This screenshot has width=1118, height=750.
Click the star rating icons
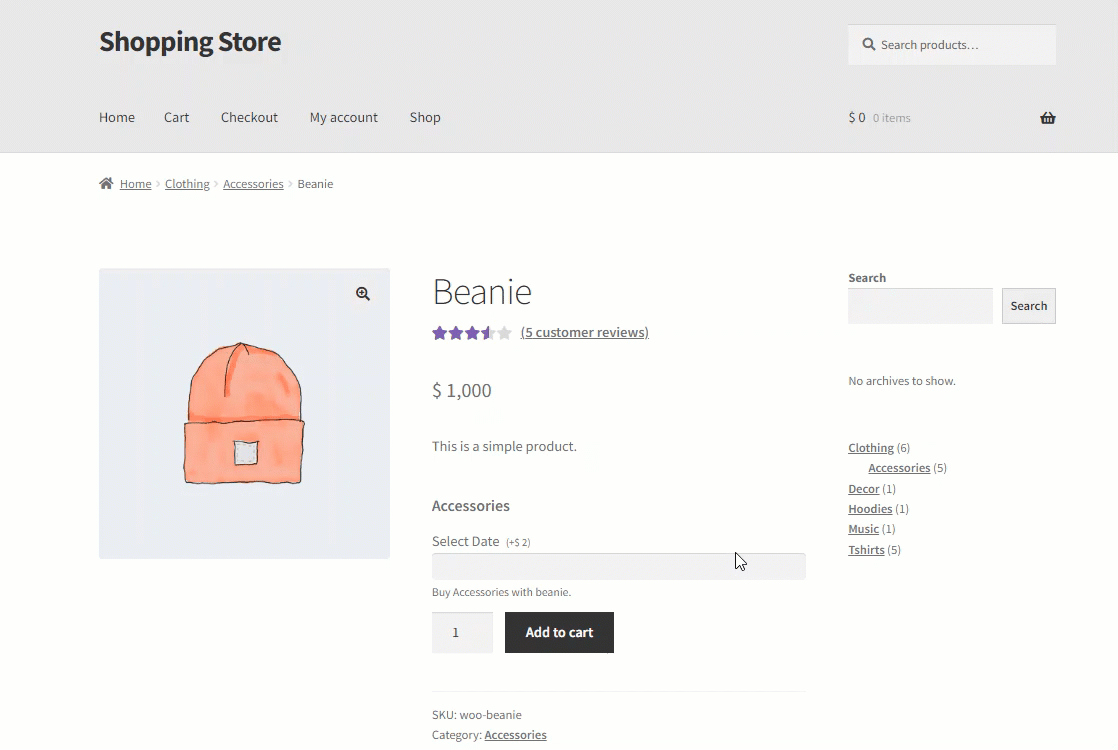click(471, 333)
